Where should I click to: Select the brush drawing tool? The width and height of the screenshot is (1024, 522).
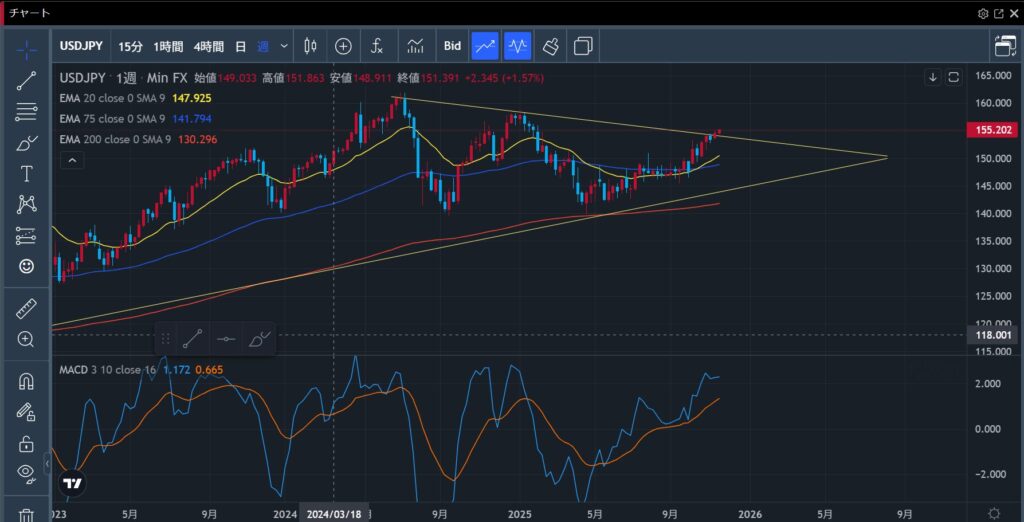tap(26, 143)
